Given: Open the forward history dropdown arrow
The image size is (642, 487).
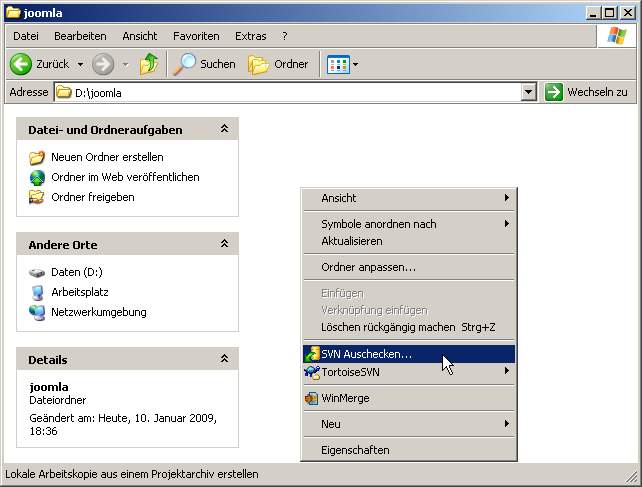Looking at the screenshot, I should [x=125, y=64].
